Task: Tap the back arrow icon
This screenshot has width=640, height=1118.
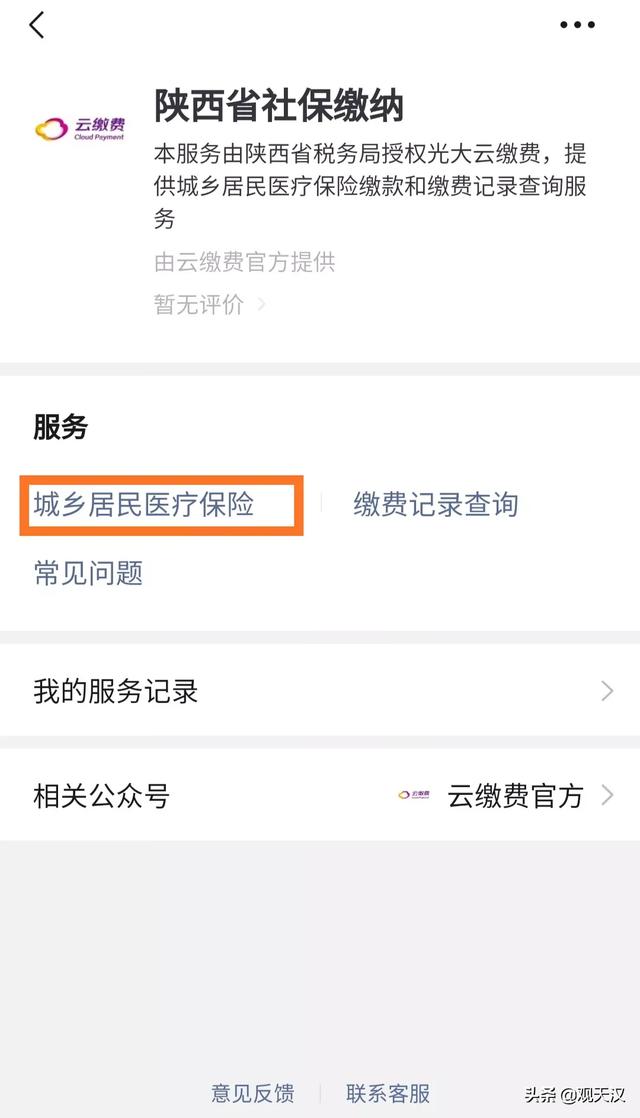Action: point(37,25)
